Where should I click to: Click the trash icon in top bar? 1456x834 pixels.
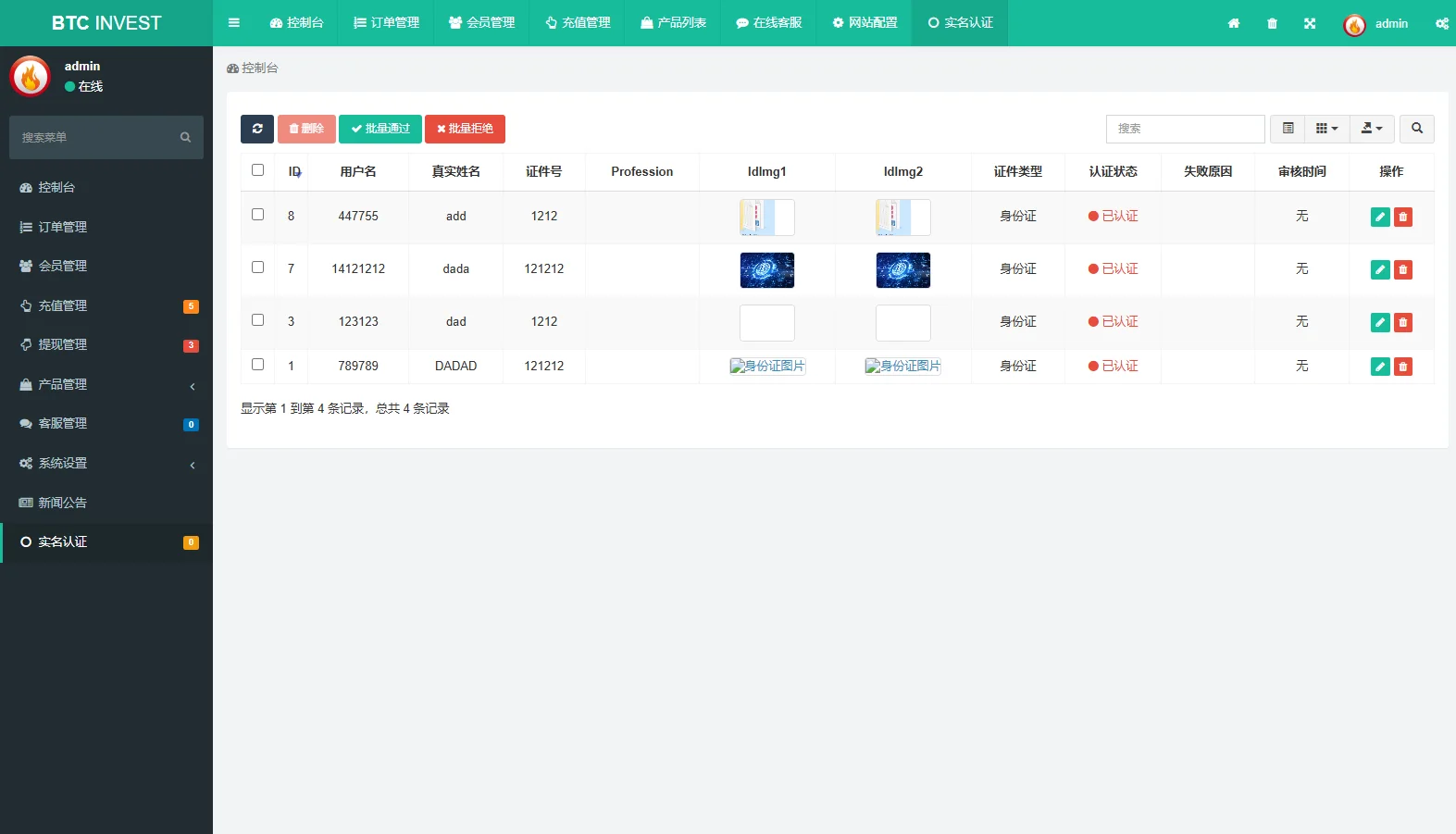pos(1272,23)
